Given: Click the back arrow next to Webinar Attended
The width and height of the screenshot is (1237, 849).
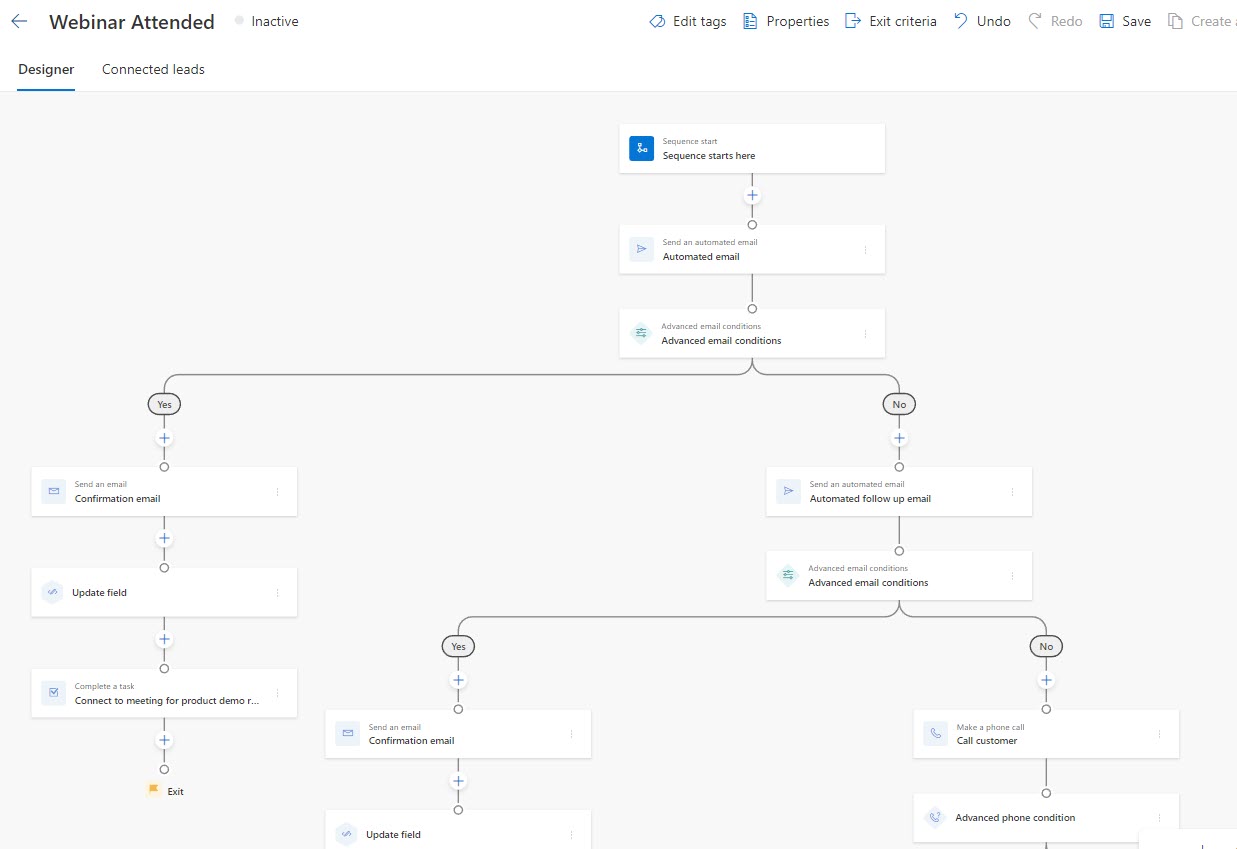Looking at the screenshot, I should pos(19,21).
